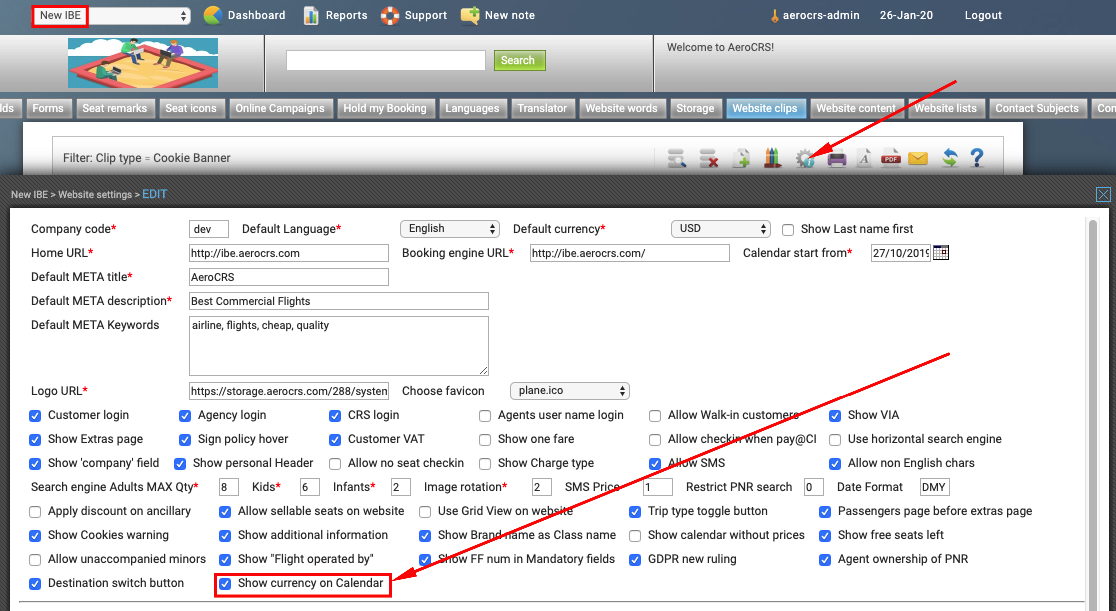Viewport: 1116px width, 611px height.
Task: Toggle the Agency login checkbox
Action: (x=185, y=416)
